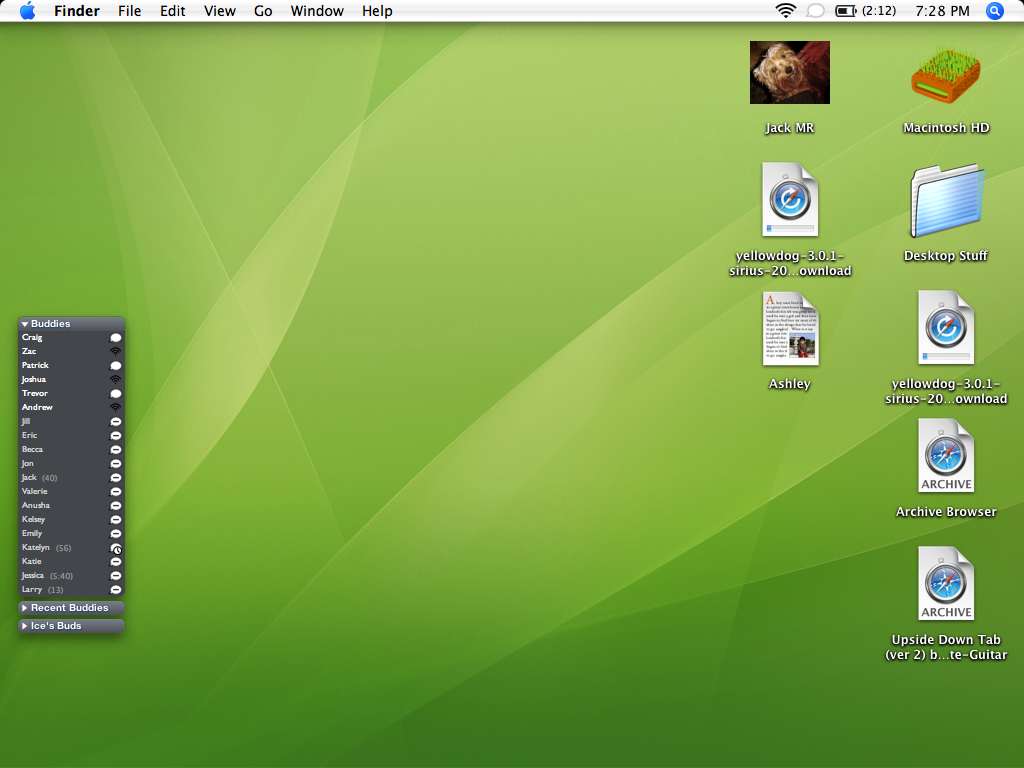Collapse the Buddies group

coord(25,324)
